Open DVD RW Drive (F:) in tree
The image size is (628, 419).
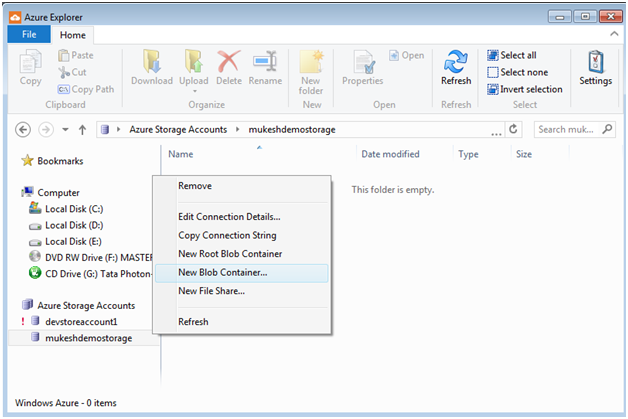point(91,258)
